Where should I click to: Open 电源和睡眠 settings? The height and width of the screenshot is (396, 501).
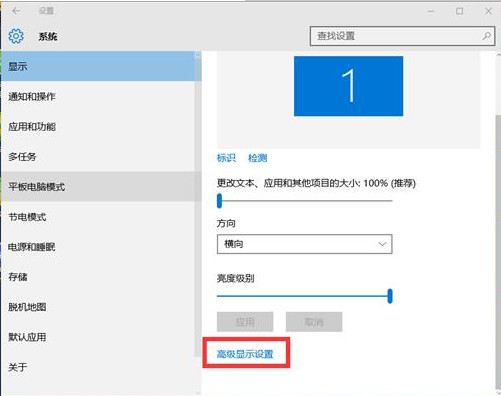pyautogui.click(x=101, y=247)
